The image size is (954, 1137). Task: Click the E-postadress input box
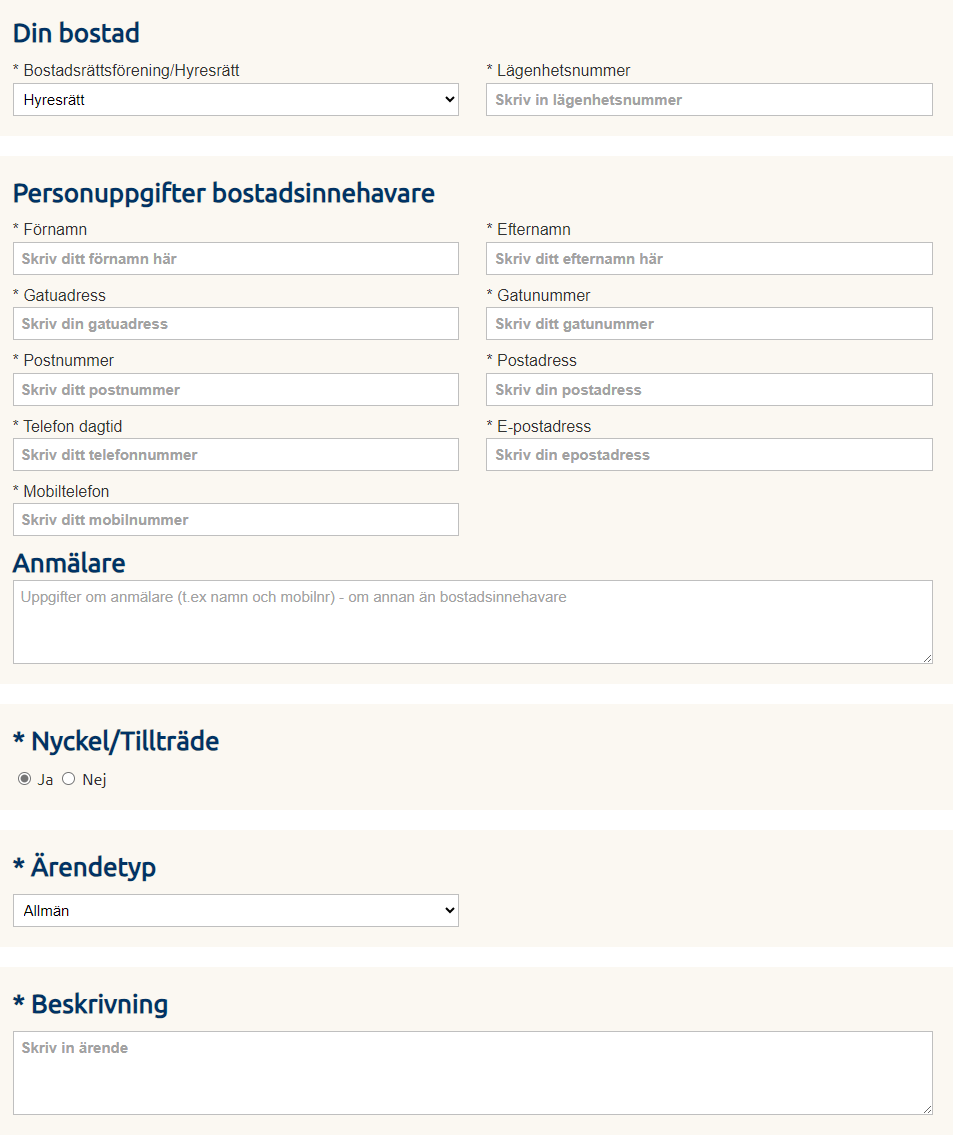pyautogui.click(x=709, y=454)
